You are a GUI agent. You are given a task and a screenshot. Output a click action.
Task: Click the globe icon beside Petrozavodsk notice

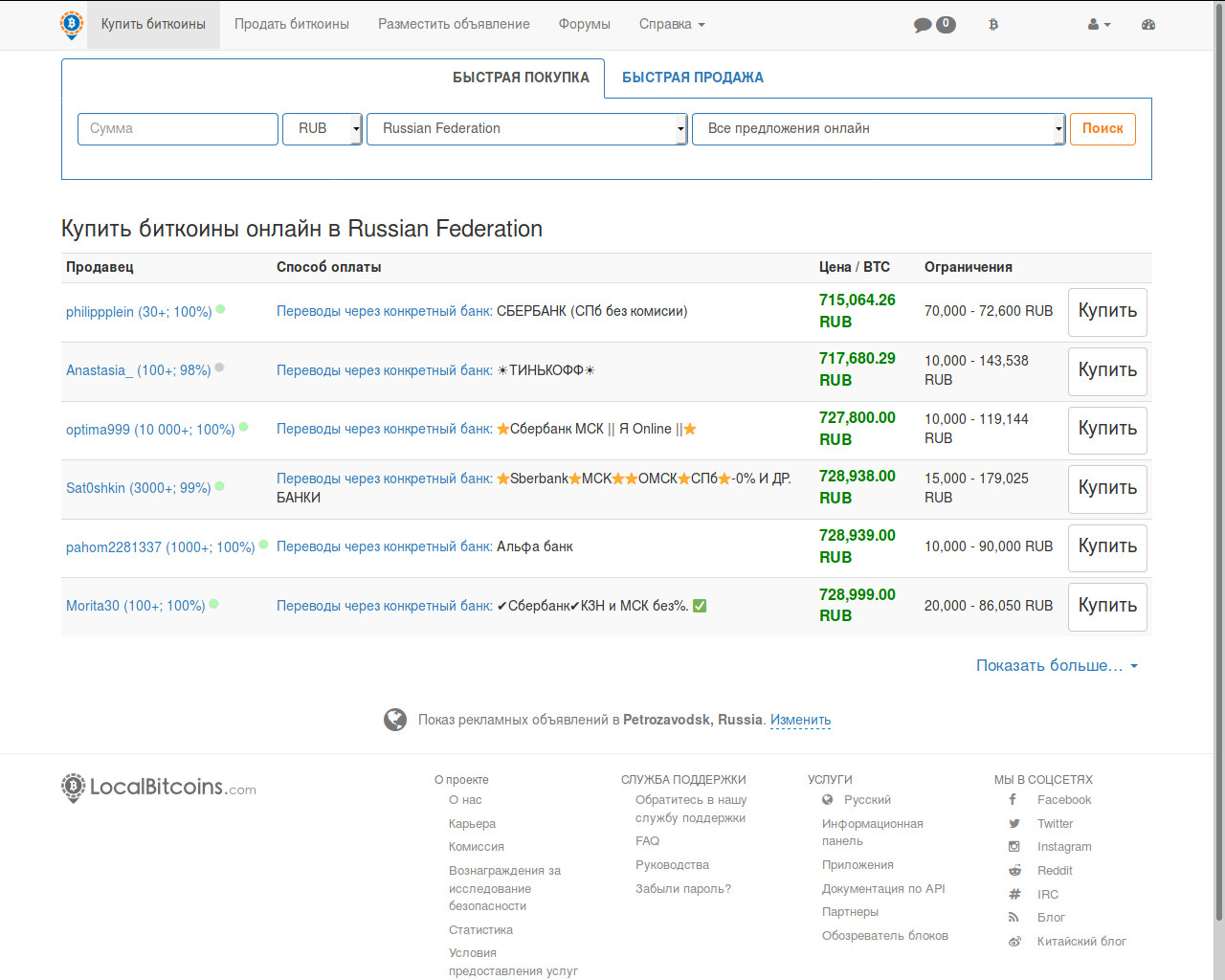click(395, 720)
